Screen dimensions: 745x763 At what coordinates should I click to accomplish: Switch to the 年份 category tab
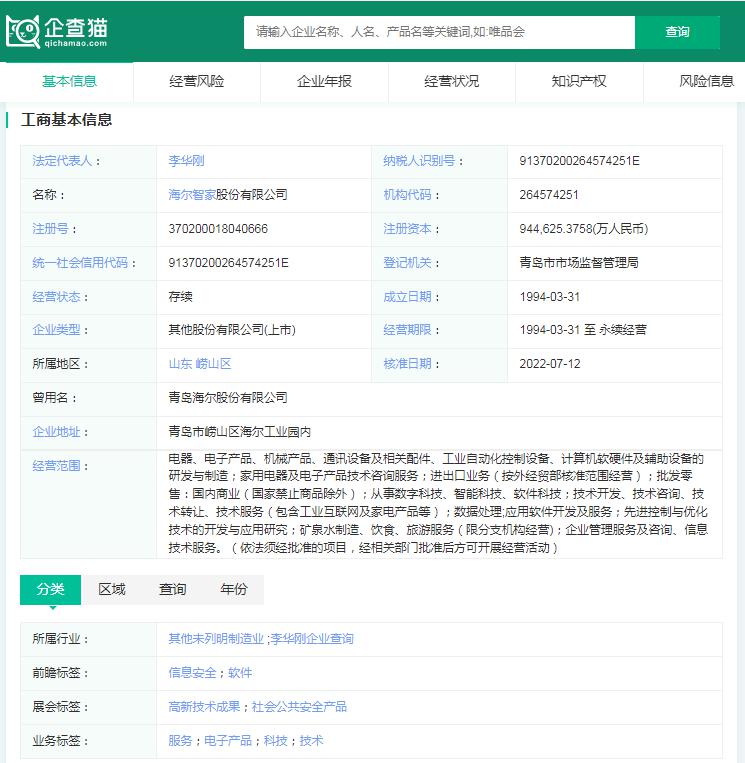tap(234, 589)
